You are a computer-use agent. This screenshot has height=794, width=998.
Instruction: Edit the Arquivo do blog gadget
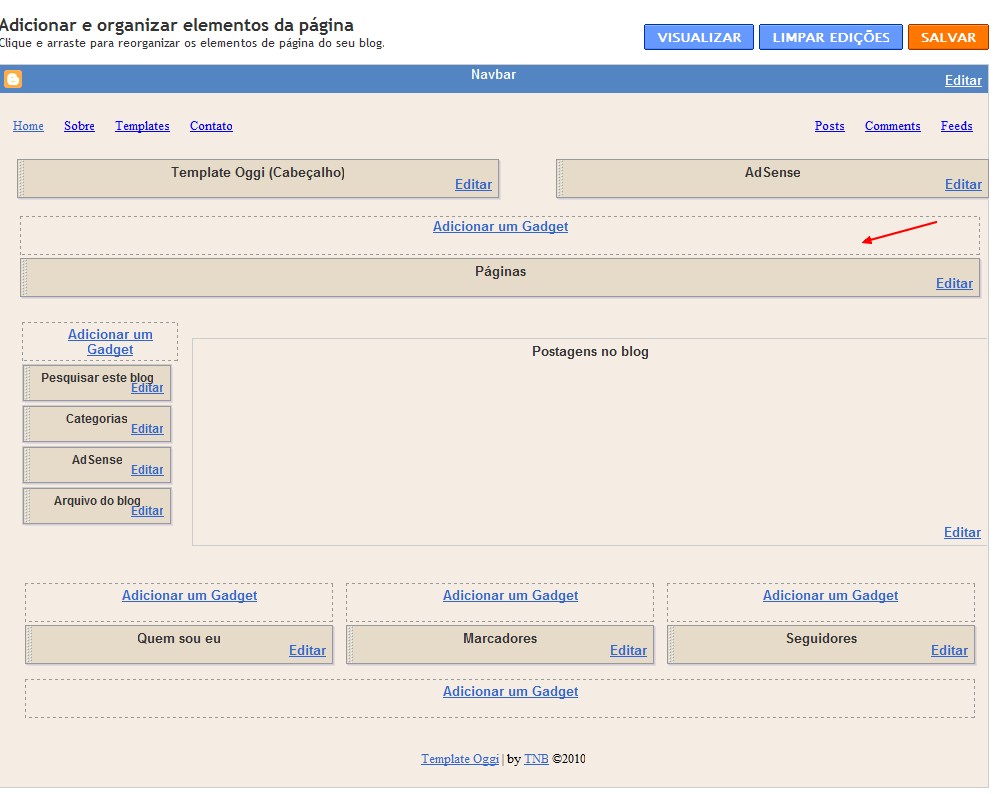(x=147, y=511)
